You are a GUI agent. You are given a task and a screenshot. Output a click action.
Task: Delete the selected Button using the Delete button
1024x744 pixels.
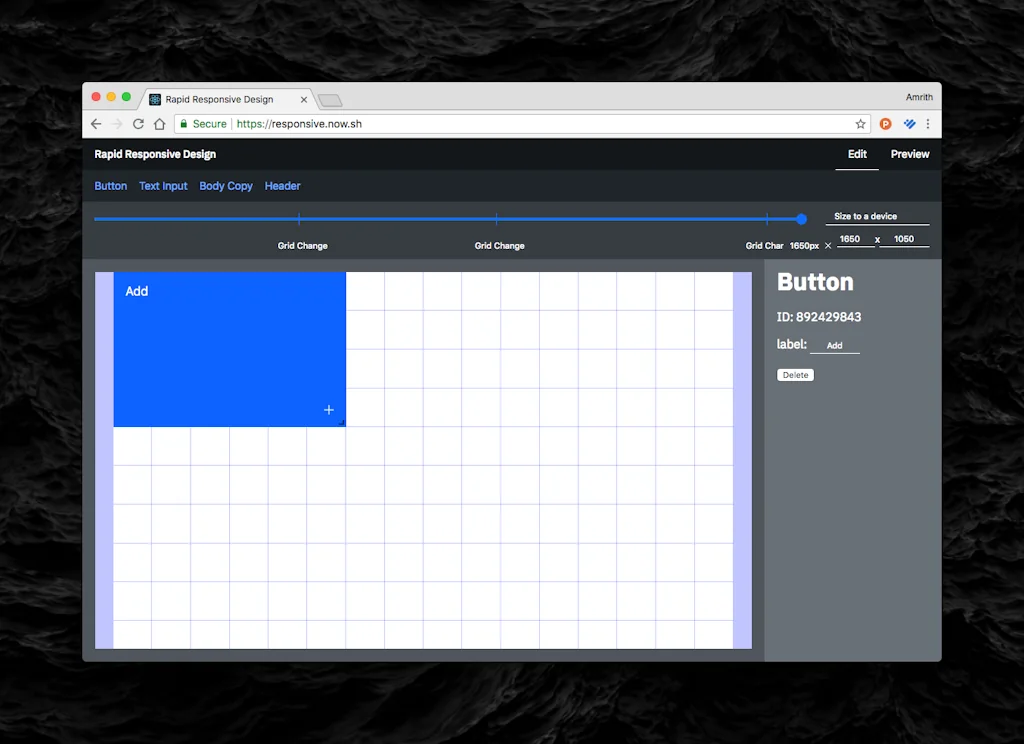click(795, 374)
